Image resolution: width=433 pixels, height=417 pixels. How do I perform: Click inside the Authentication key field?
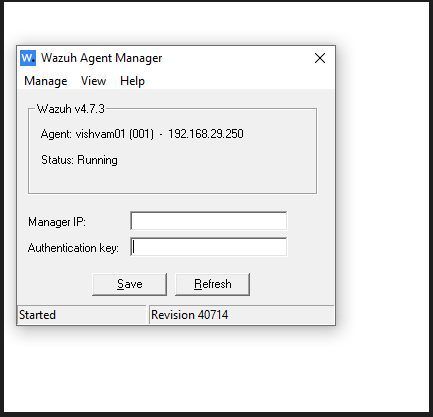(209, 247)
